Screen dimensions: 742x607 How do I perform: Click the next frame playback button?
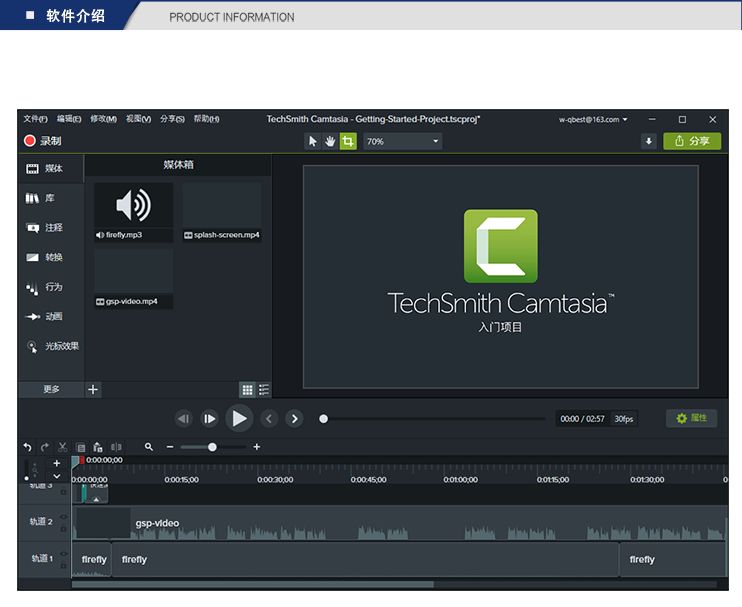pyautogui.click(x=209, y=419)
